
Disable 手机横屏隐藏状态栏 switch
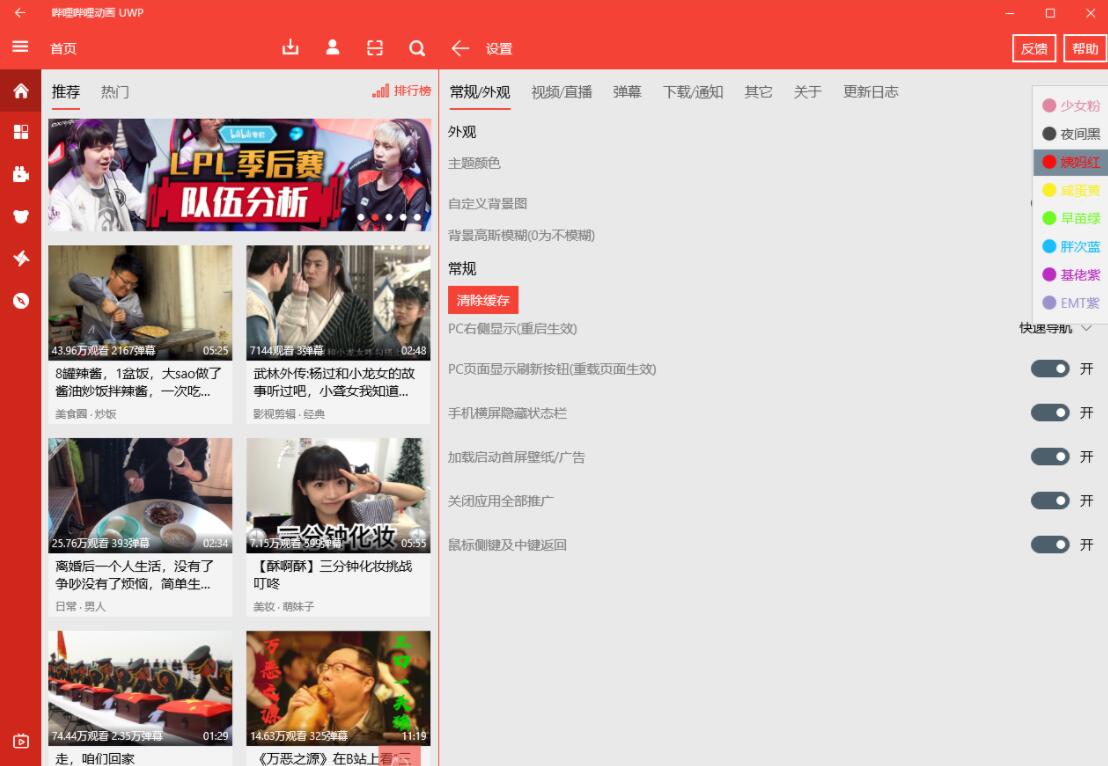(x=1050, y=413)
